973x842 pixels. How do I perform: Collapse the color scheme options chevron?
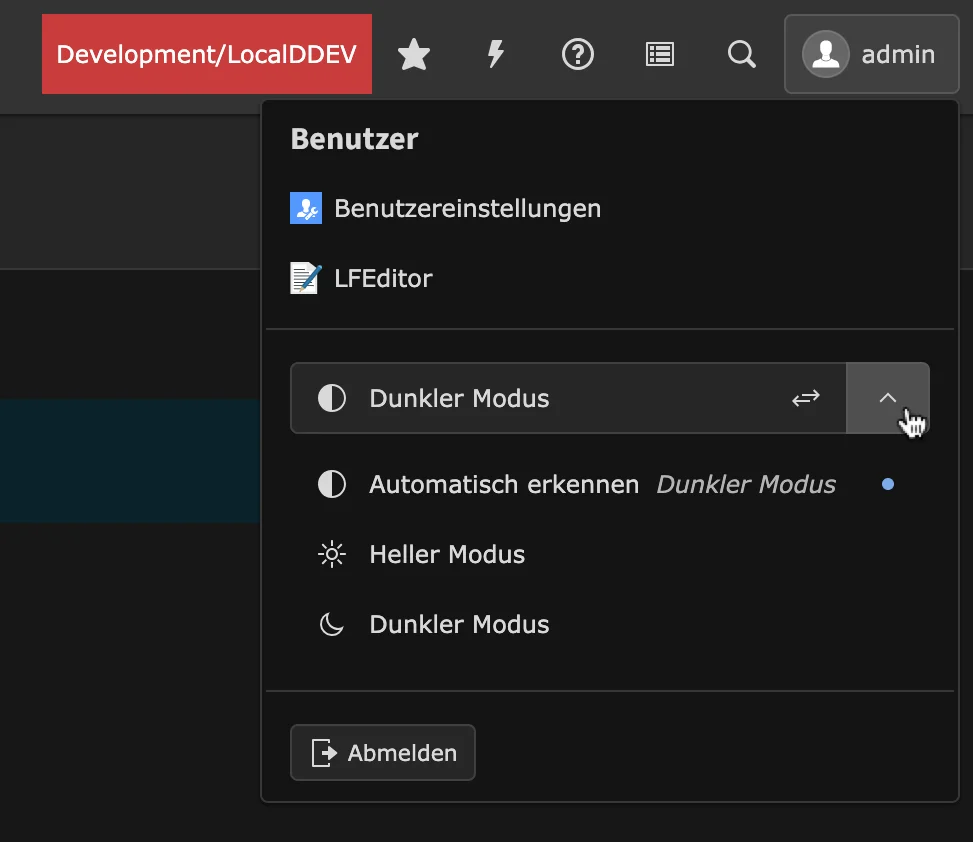(888, 398)
